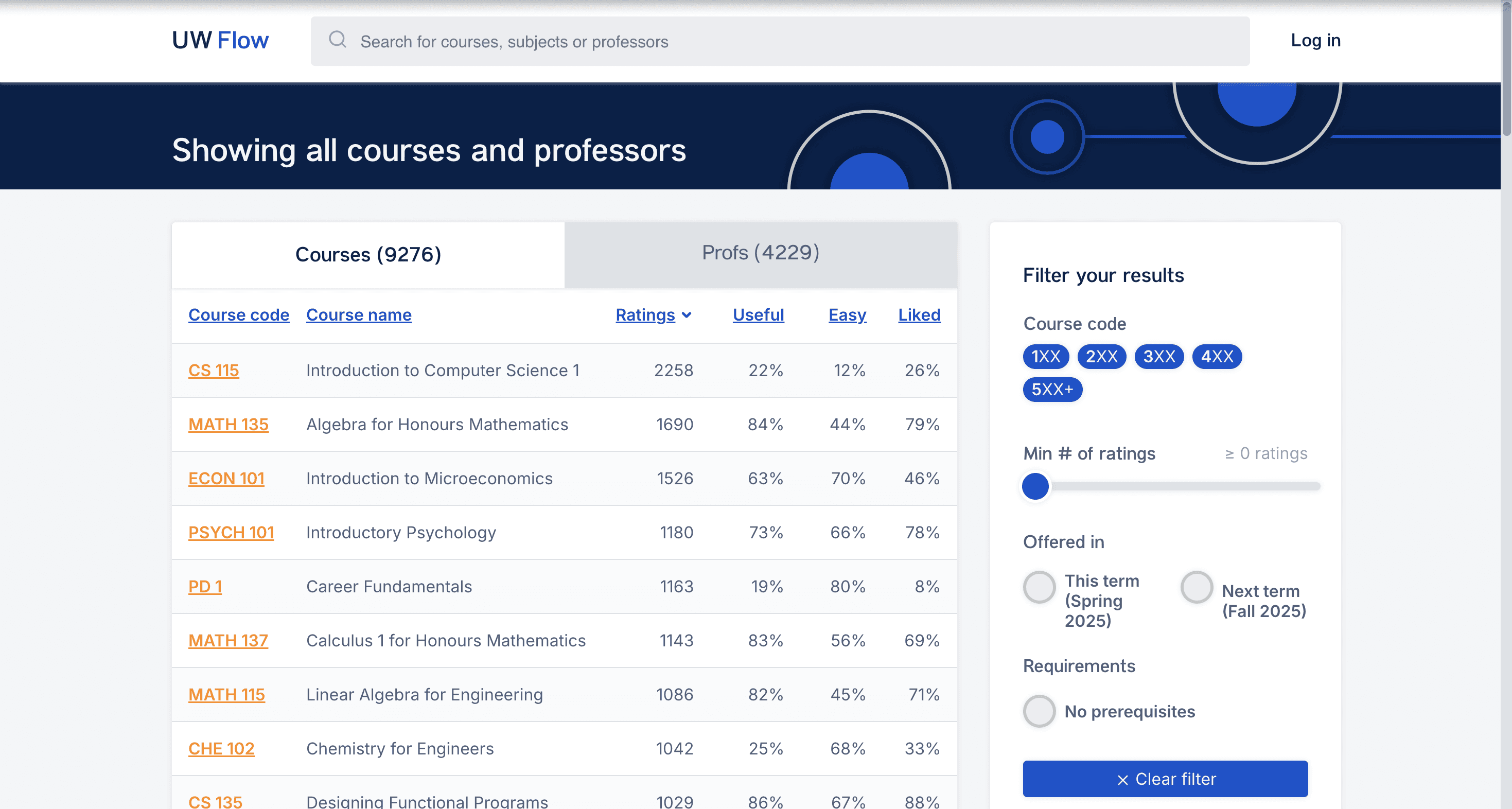Switch to the Profs (4229) tab
Image resolution: width=1512 pixels, height=809 pixels.
tap(760, 253)
